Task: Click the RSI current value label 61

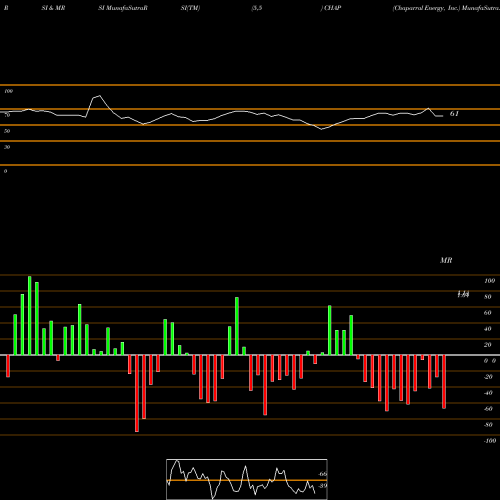Action: pos(454,114)
